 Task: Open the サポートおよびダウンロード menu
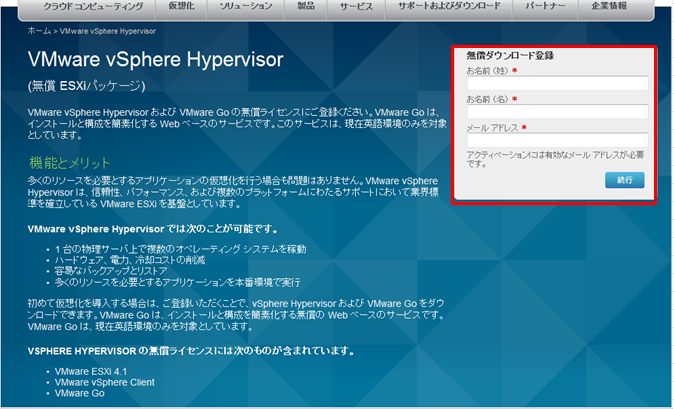(449, 6)
